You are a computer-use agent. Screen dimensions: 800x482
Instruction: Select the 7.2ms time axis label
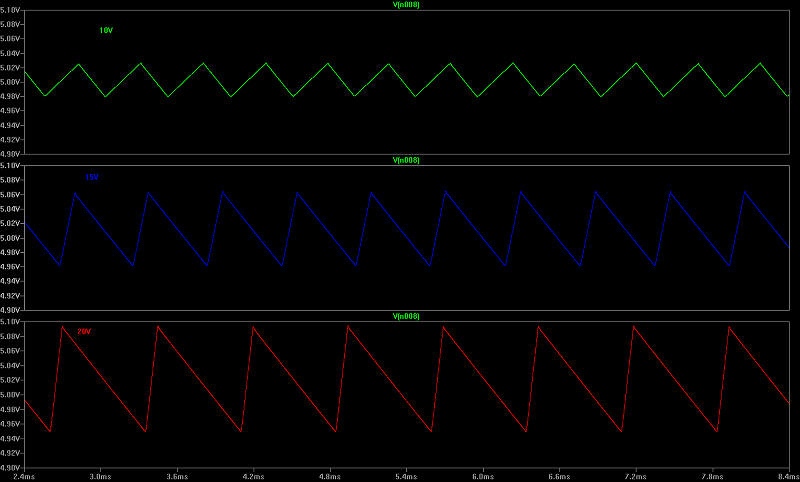pos(636,476)
